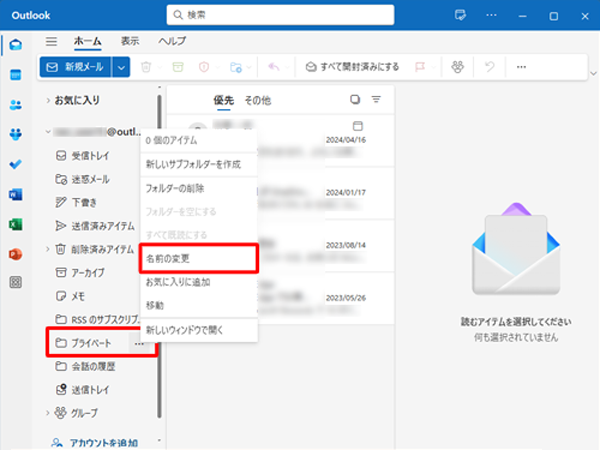This screenshot has width=600, height=450.
Task: Choose 名前の変更 from context menu
Action: coord(199,259)
